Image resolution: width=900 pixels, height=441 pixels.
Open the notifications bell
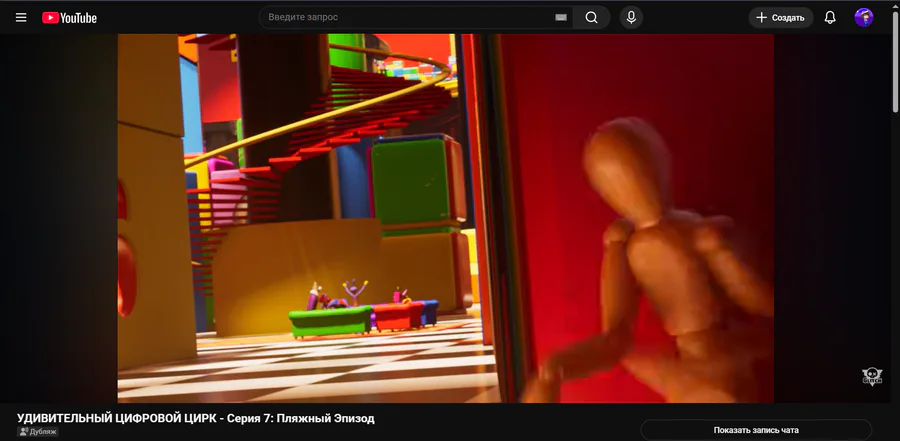(x=830, y=18)
